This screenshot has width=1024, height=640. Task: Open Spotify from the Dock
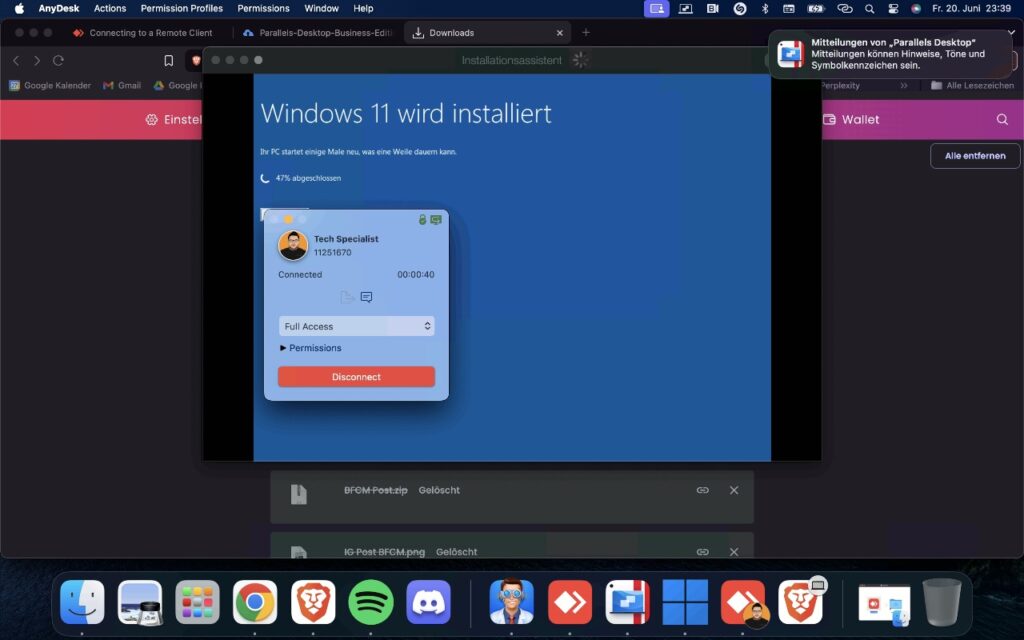371,602
